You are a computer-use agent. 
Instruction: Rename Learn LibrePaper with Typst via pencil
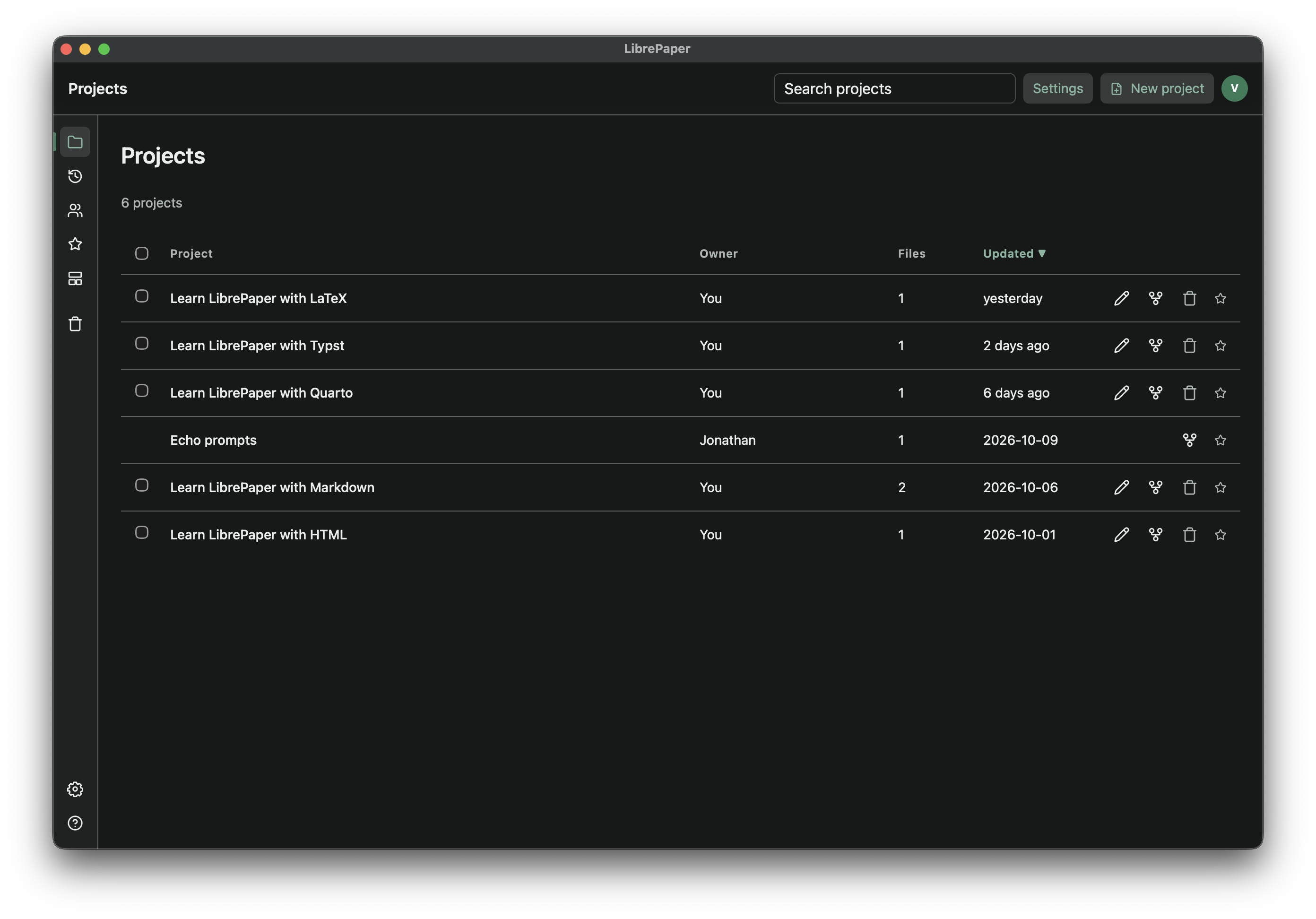tap(1122, 346)
